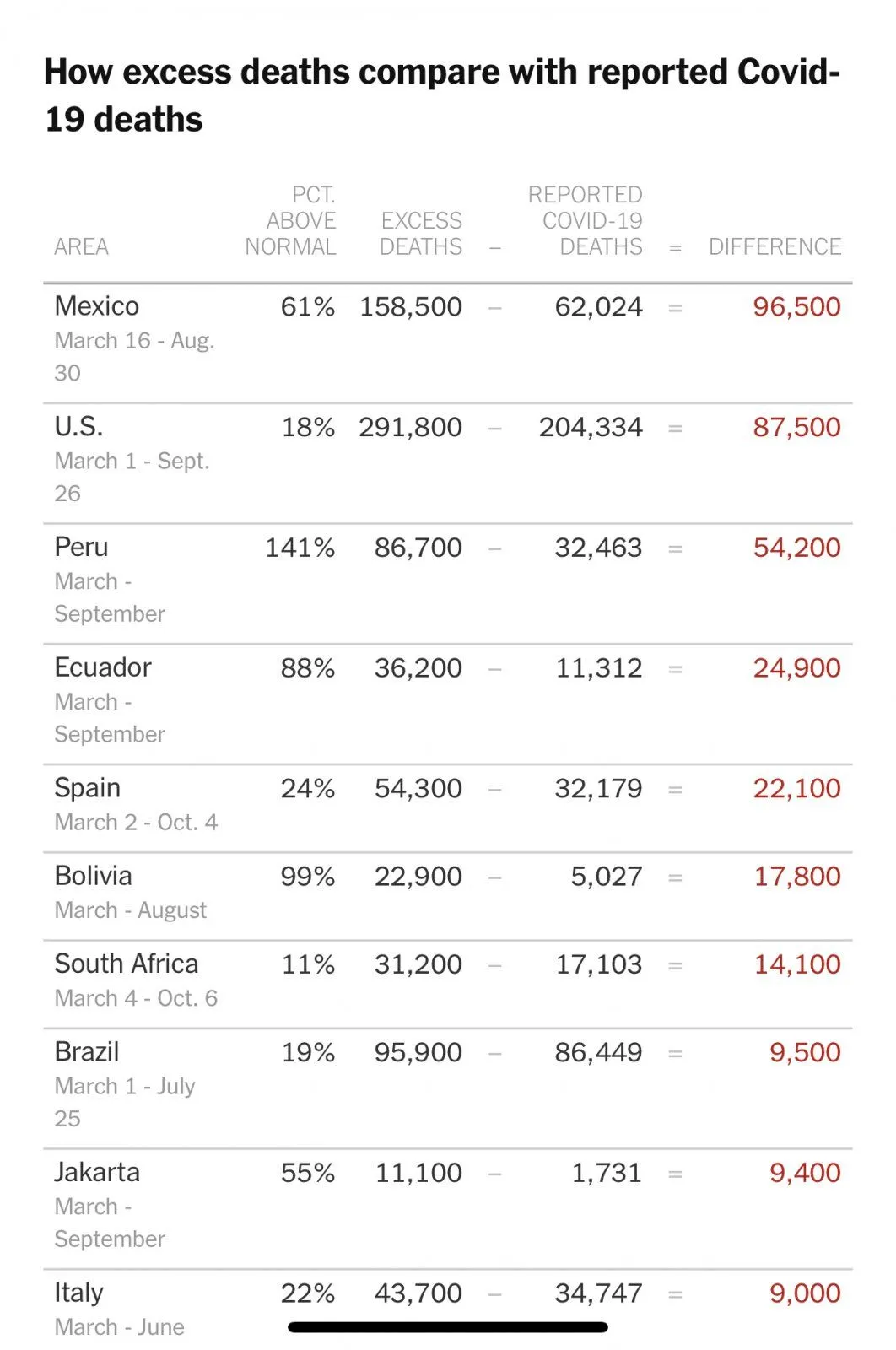Click the PCT. ABOVE NORMAL column header
The width and height of the screenshot is (896, 1350).
pos(291,221)
